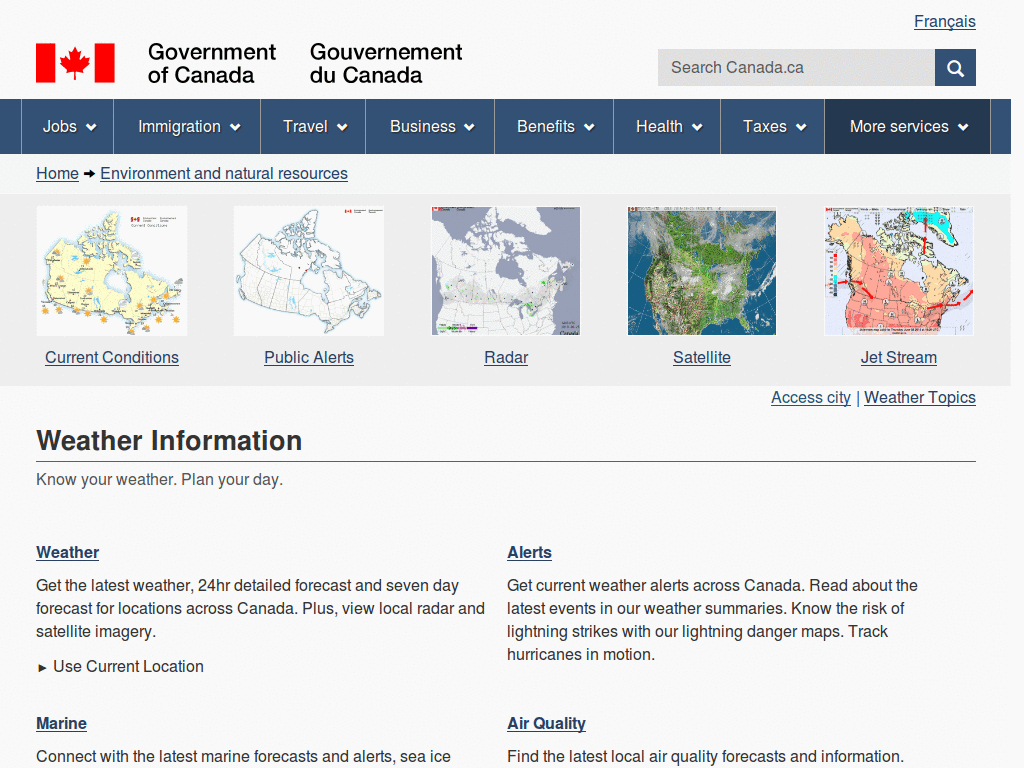Open the Access city link
Viewport: 1024px width, 768px height.
(x=810, y=398)
